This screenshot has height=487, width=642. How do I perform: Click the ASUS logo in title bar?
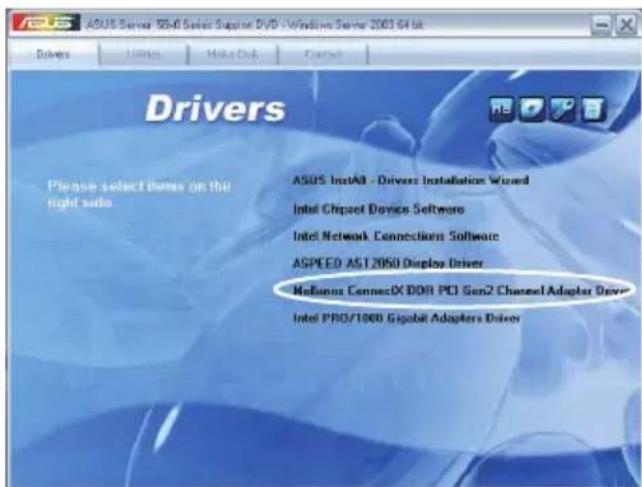(46, 23)
